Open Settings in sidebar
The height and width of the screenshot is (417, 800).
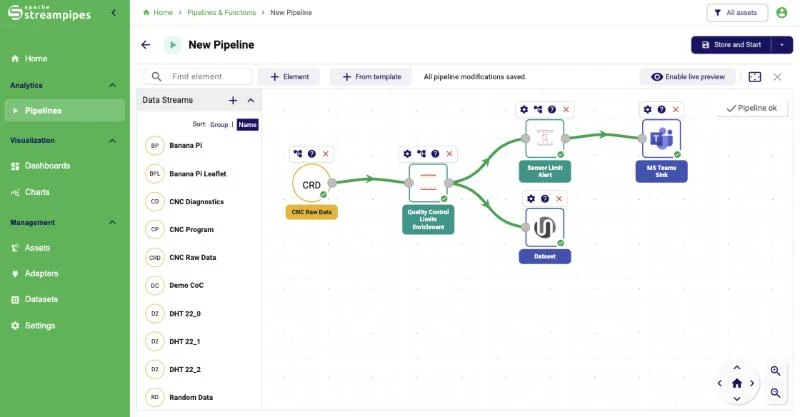(65, 326)
